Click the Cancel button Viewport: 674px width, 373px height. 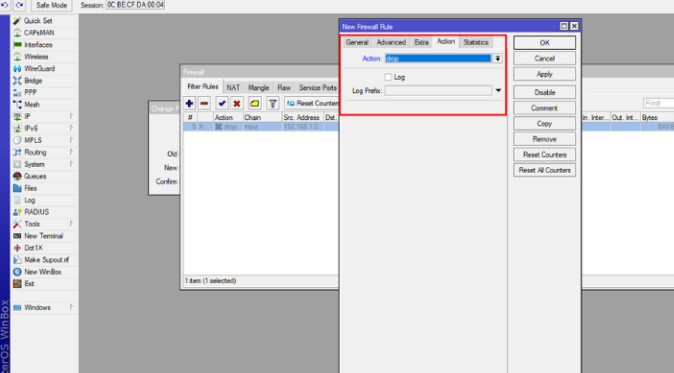pos(544,58)
